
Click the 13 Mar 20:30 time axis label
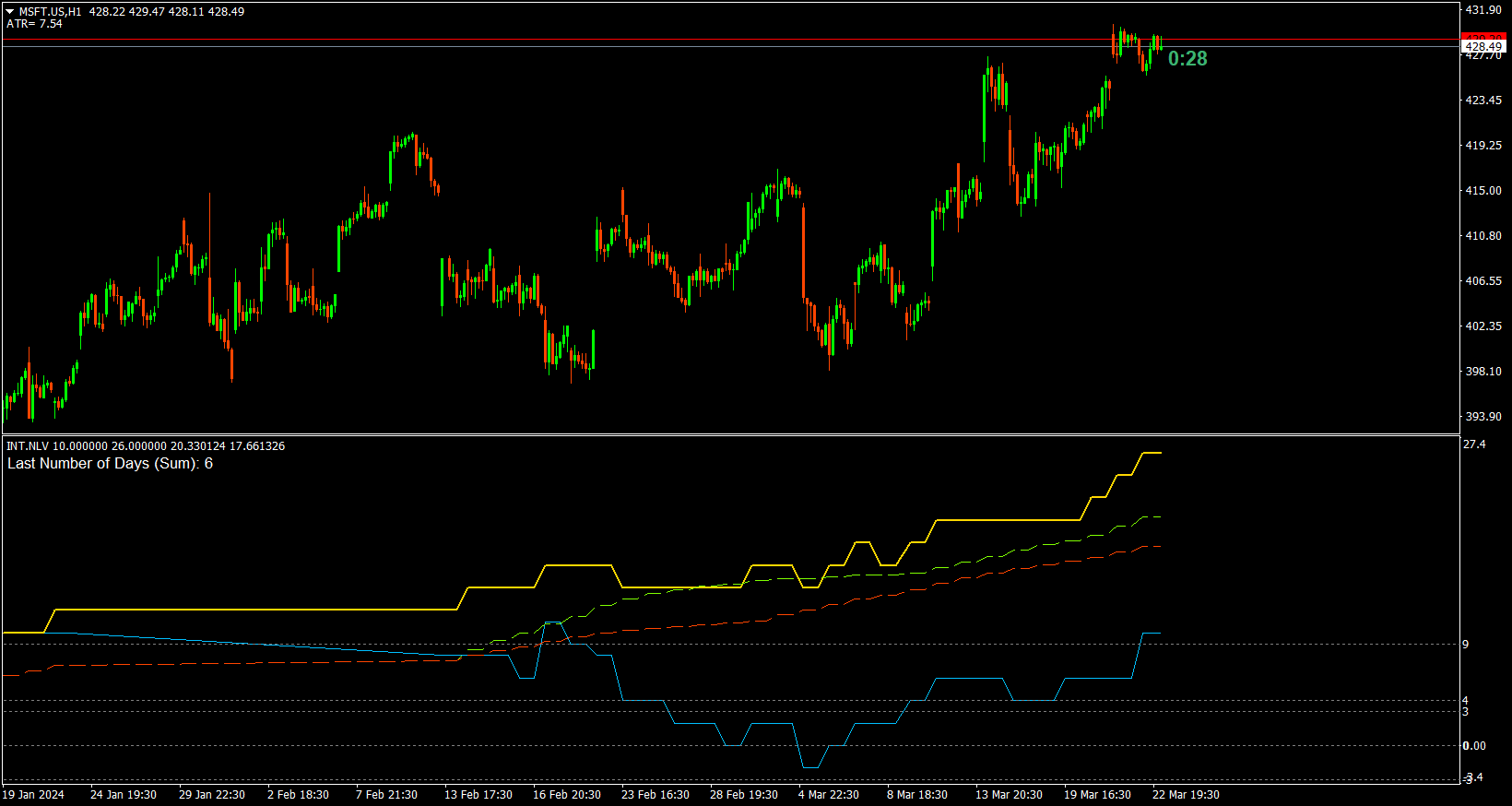[1010, 795]
